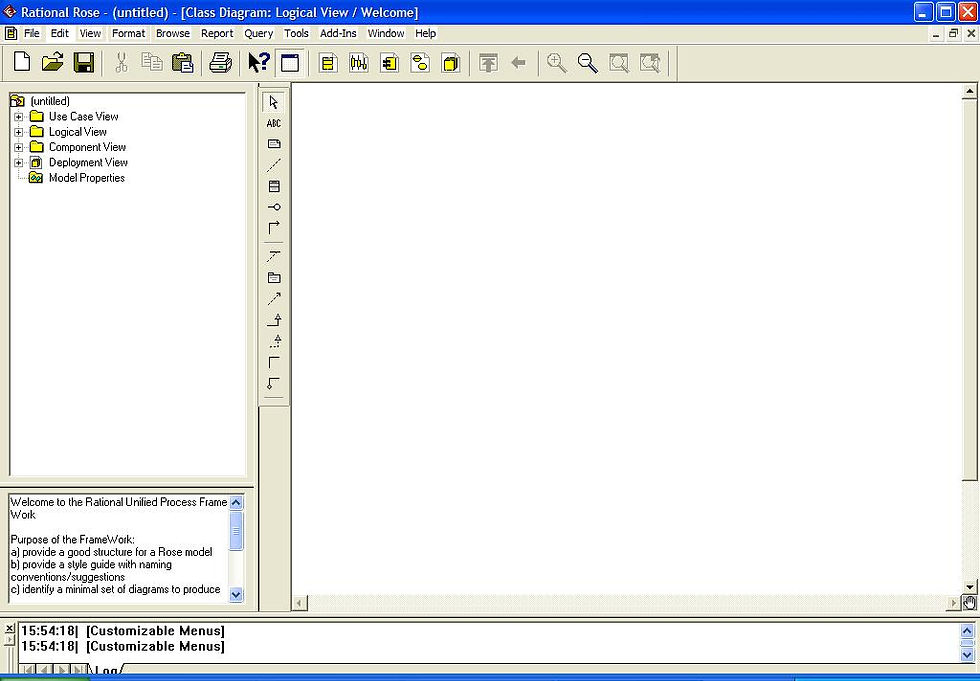
Task: Toggle the View Documentation window icon
Action: 290,62
